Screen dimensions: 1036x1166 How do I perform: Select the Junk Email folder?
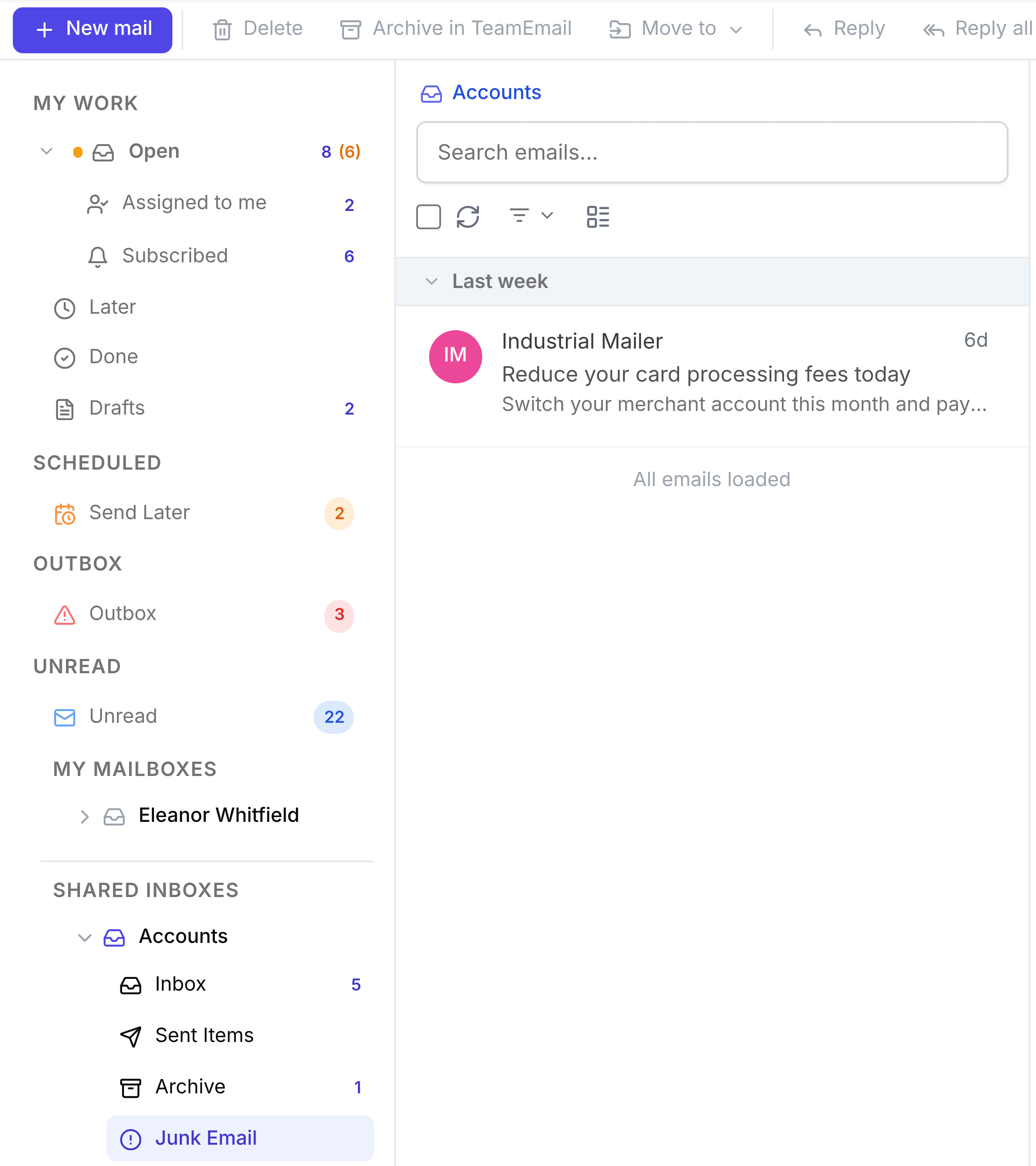(240, 1138)
